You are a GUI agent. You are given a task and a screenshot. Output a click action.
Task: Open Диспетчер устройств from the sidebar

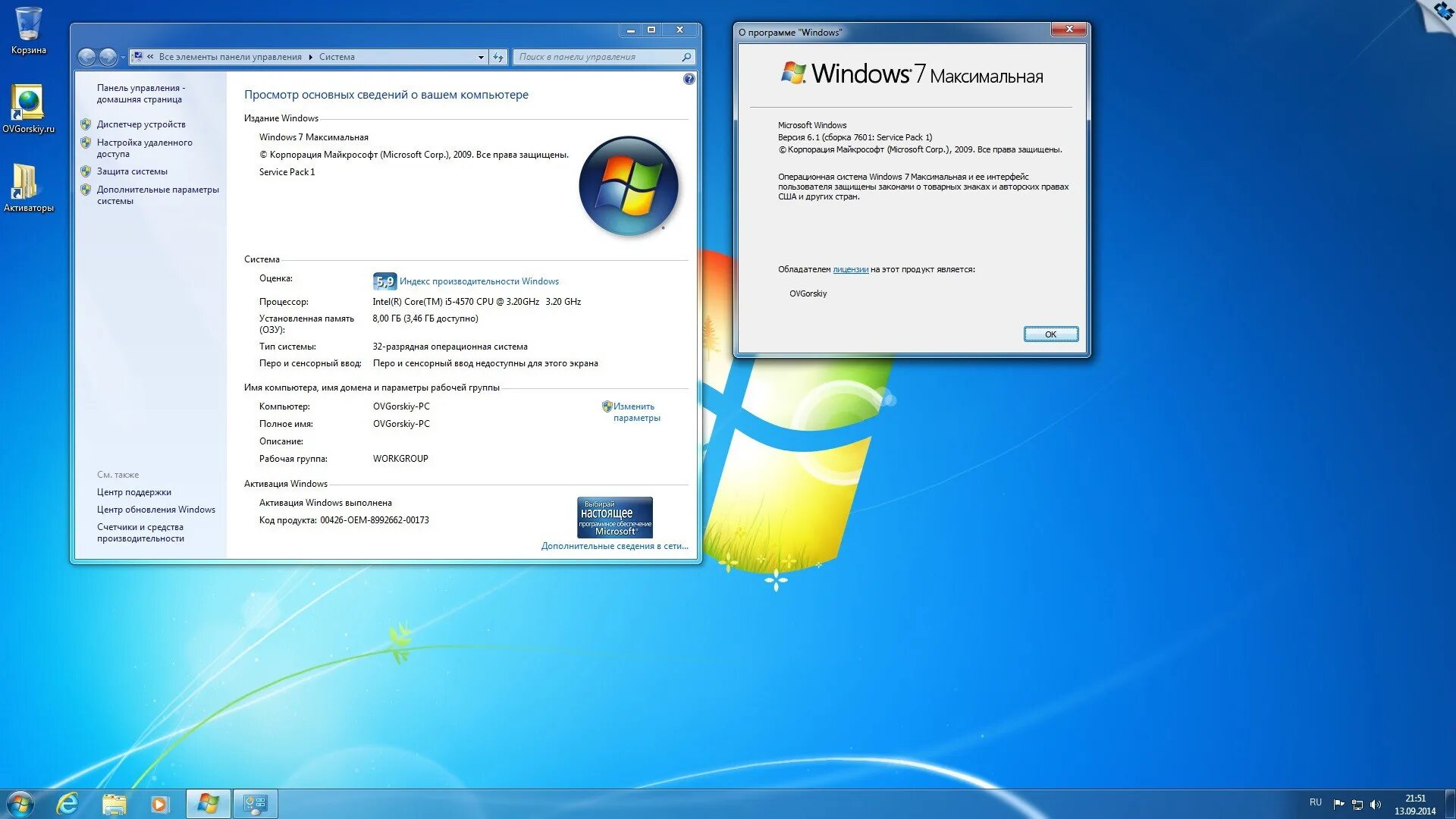(140, 124)
